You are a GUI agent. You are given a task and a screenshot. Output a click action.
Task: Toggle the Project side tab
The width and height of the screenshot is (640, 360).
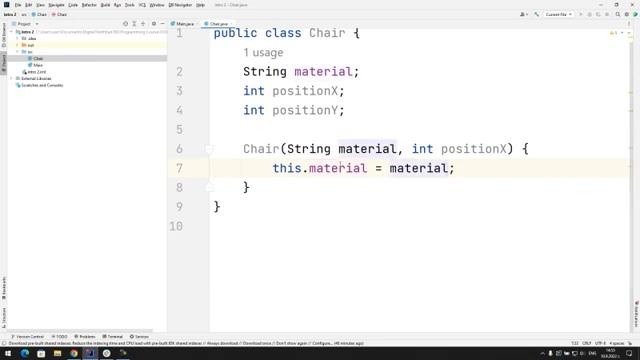(x=4, y=62)
